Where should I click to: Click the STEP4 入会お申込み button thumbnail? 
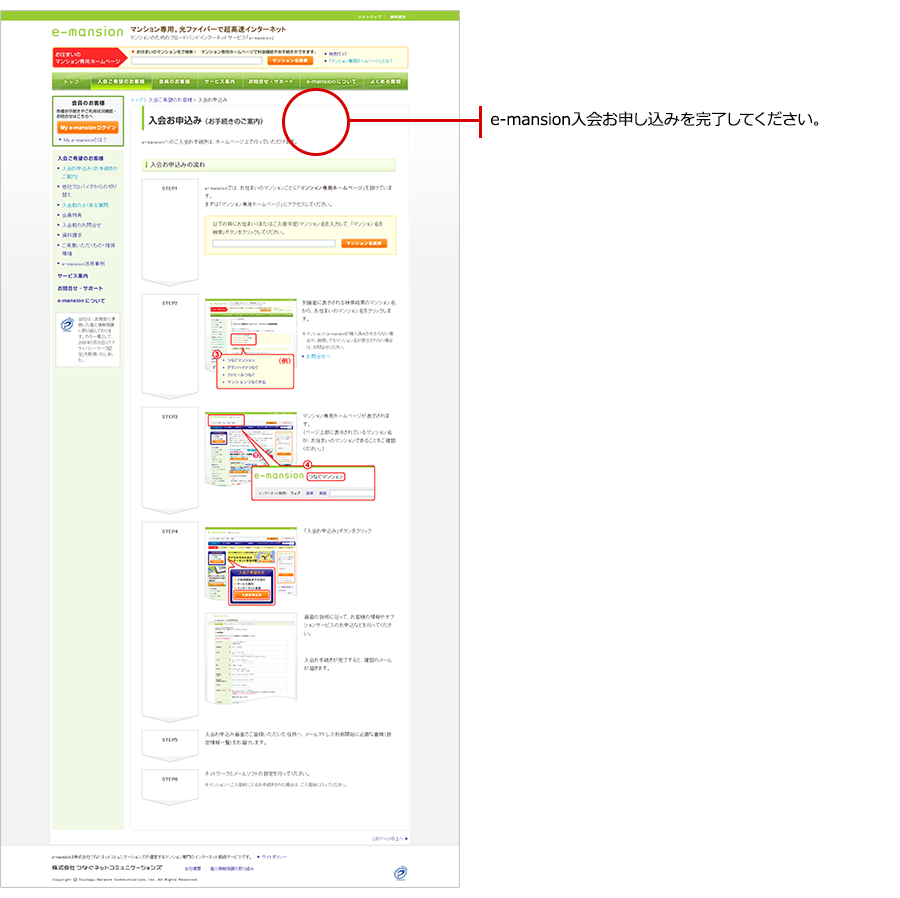click(251, 565)
